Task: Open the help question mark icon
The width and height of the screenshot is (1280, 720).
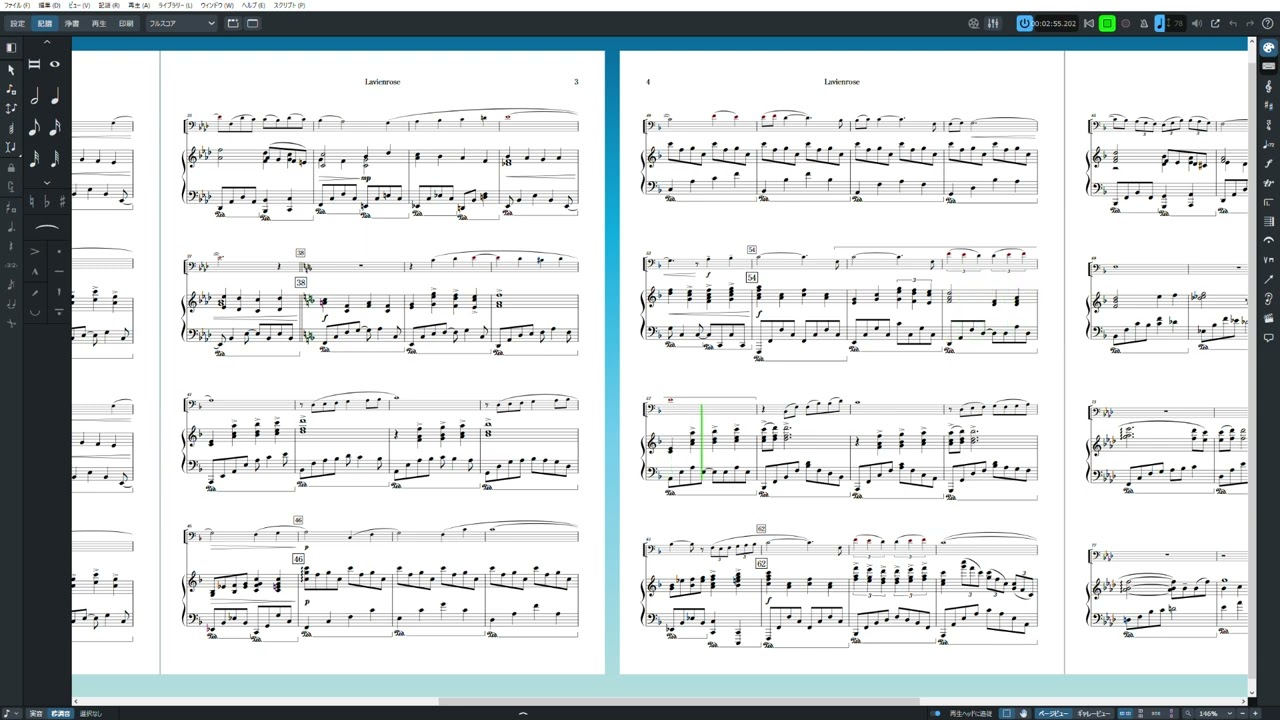Action: point(1267,23)
